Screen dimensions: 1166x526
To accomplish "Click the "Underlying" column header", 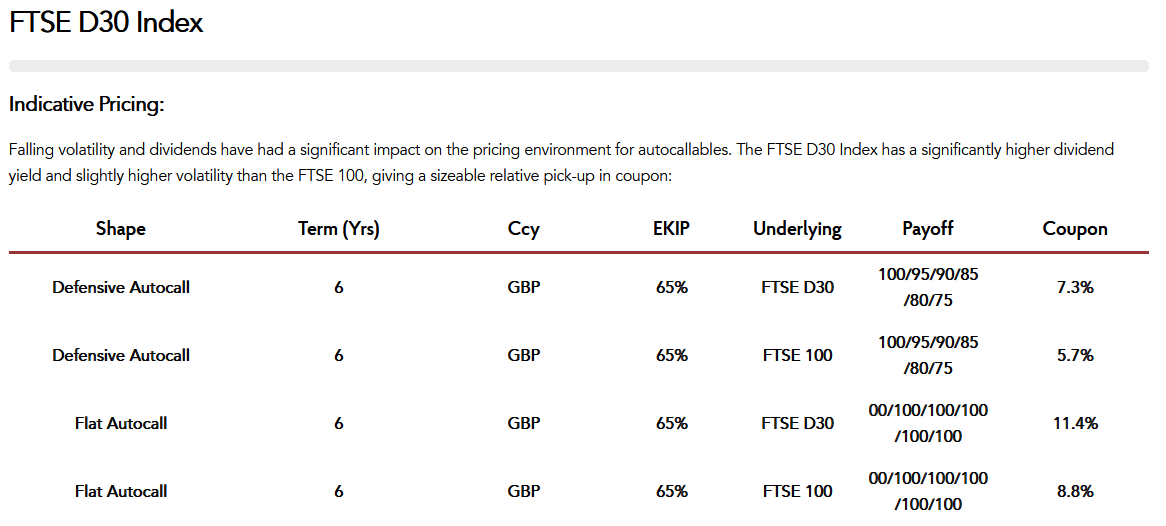I will (797, 228).
